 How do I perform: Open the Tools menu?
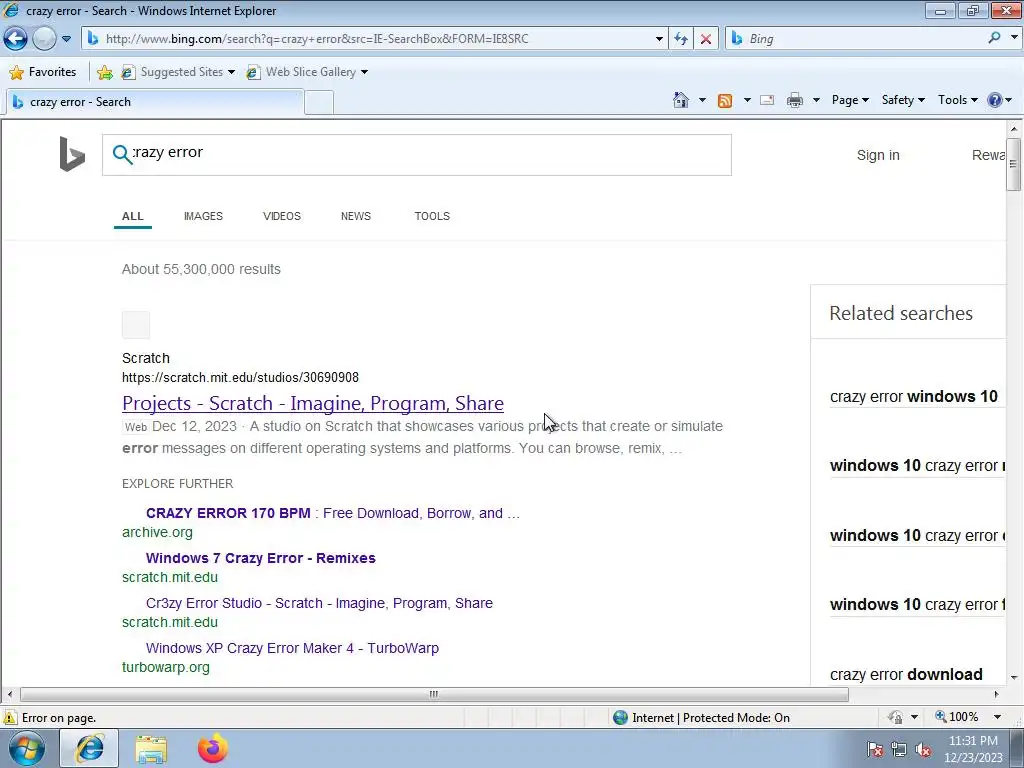tap(957, 100)
